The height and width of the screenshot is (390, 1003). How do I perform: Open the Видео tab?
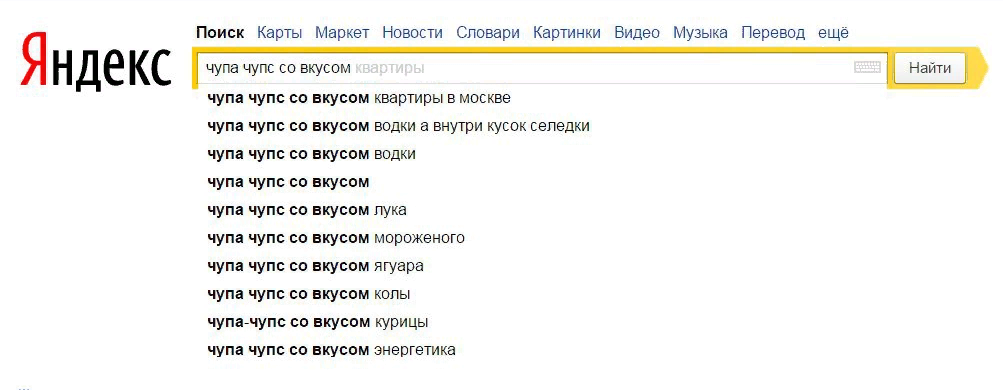point(637,33)
